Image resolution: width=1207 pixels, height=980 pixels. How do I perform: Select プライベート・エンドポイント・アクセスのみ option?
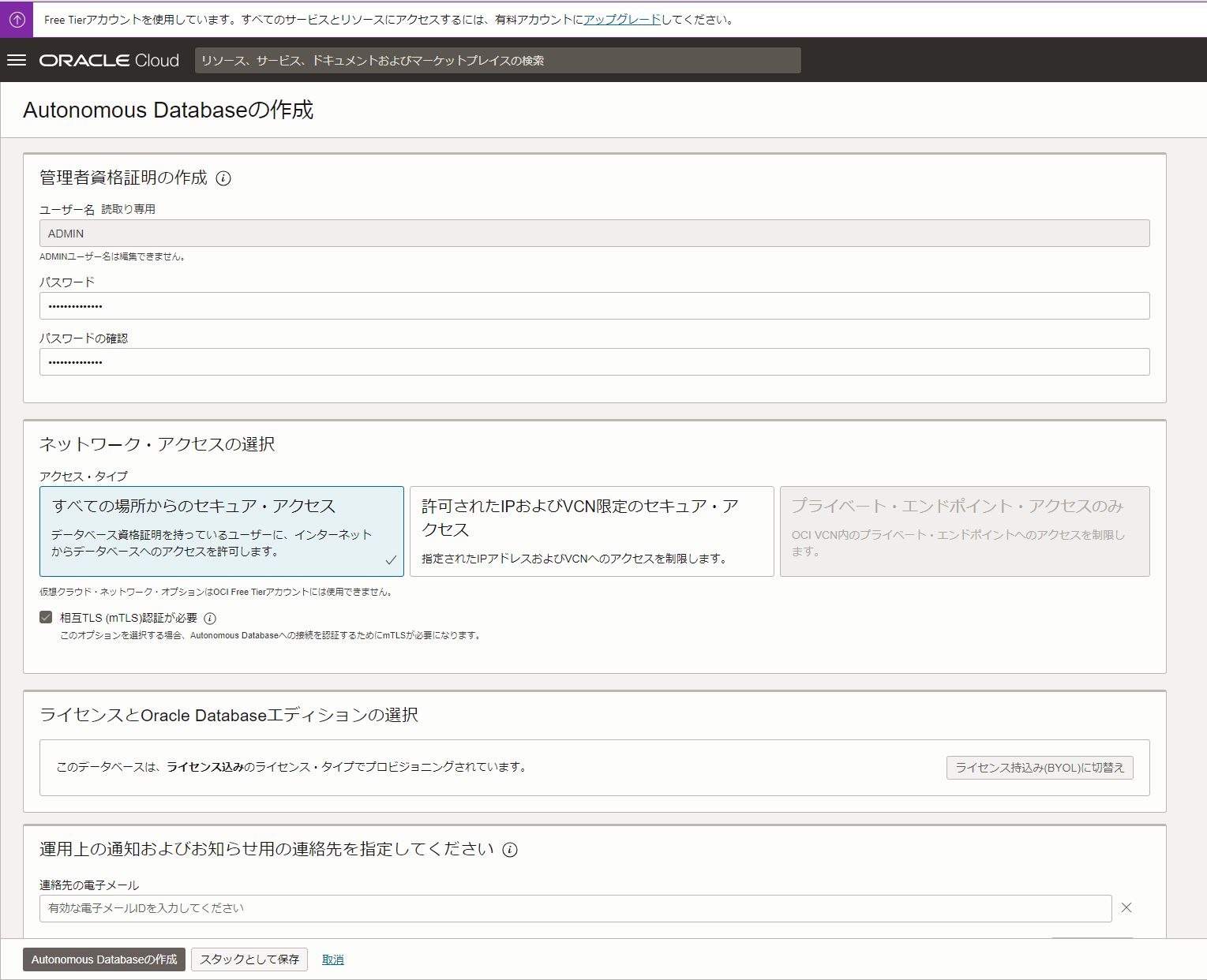[965, 531]
